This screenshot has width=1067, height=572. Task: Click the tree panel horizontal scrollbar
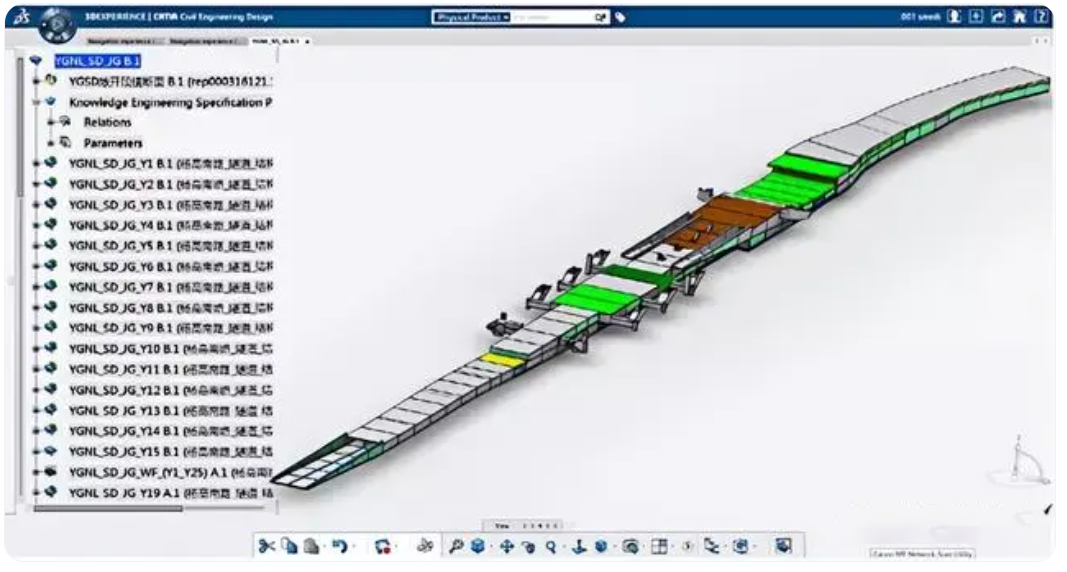coord(110,509)
